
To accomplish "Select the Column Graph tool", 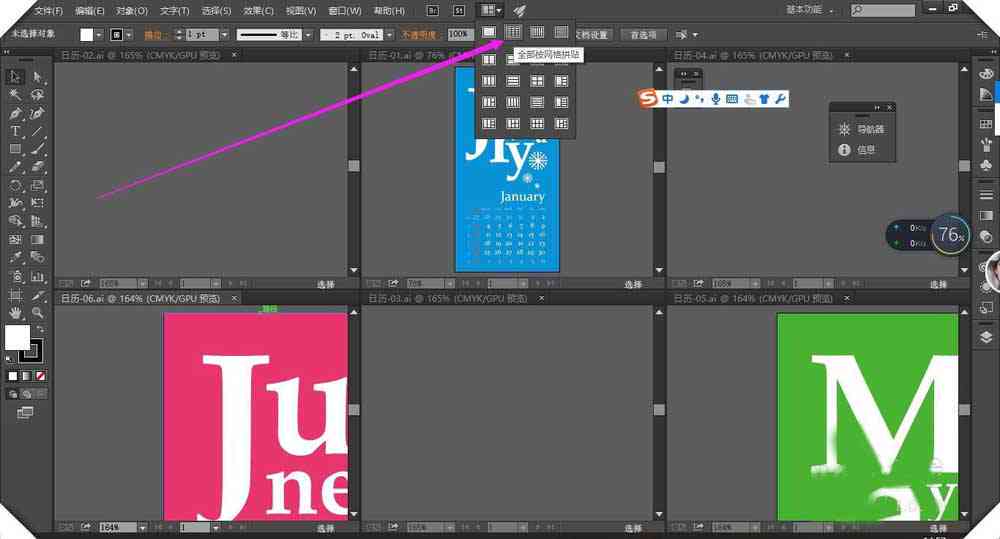I will (37, 276).
